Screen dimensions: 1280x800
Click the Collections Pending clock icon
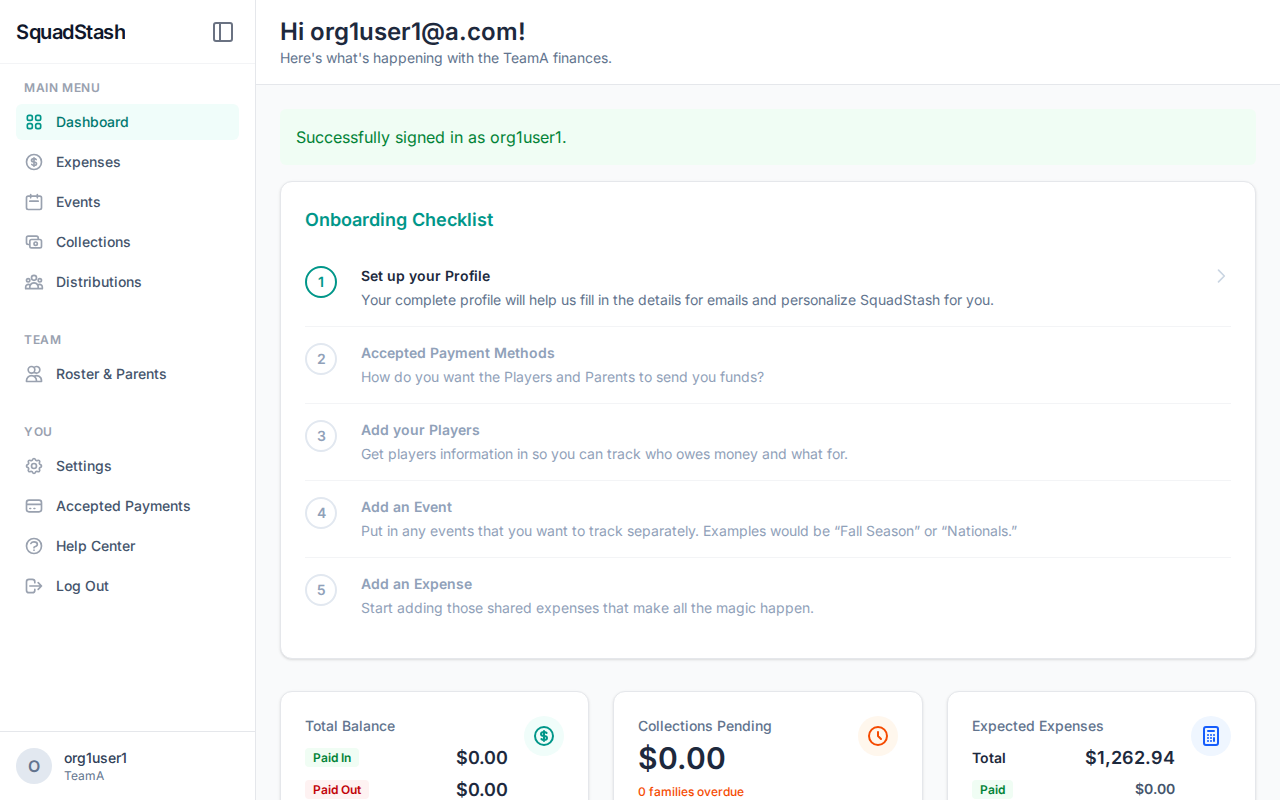877,736
